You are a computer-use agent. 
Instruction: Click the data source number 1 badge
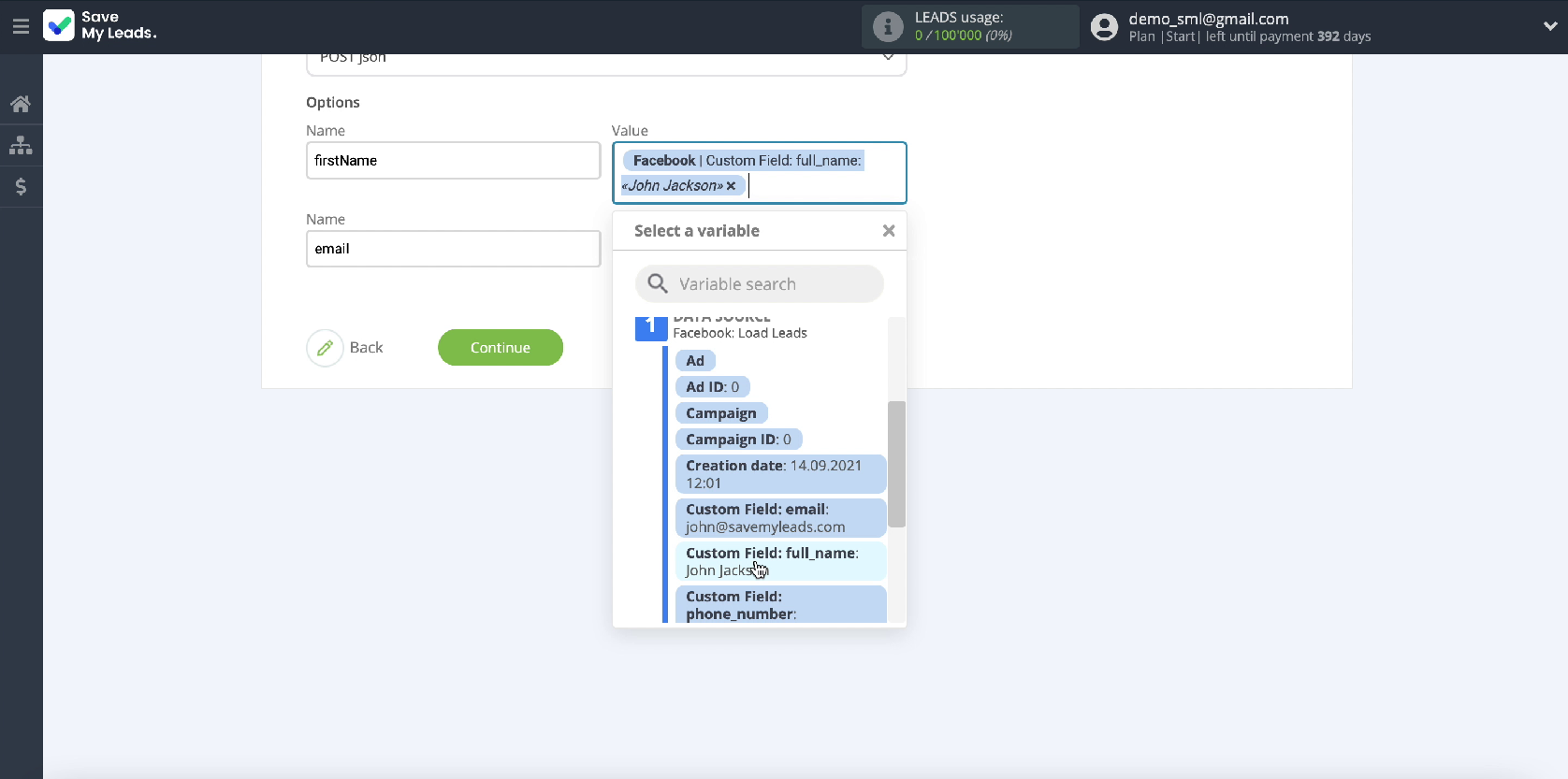[x=651, y=328]
